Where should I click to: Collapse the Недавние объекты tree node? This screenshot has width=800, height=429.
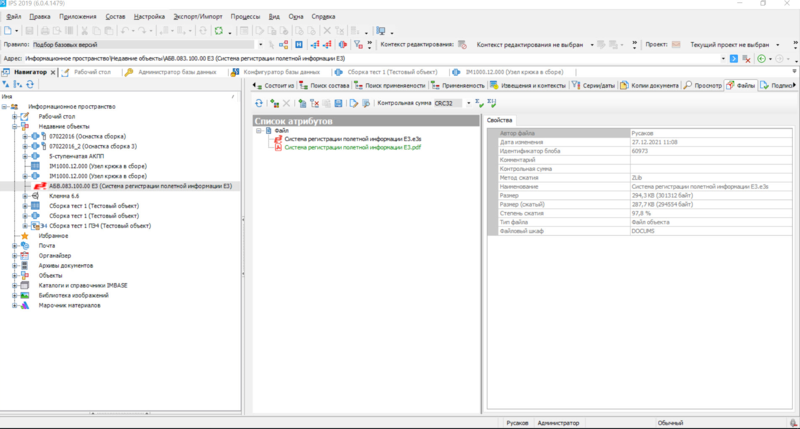coord(15,126)
